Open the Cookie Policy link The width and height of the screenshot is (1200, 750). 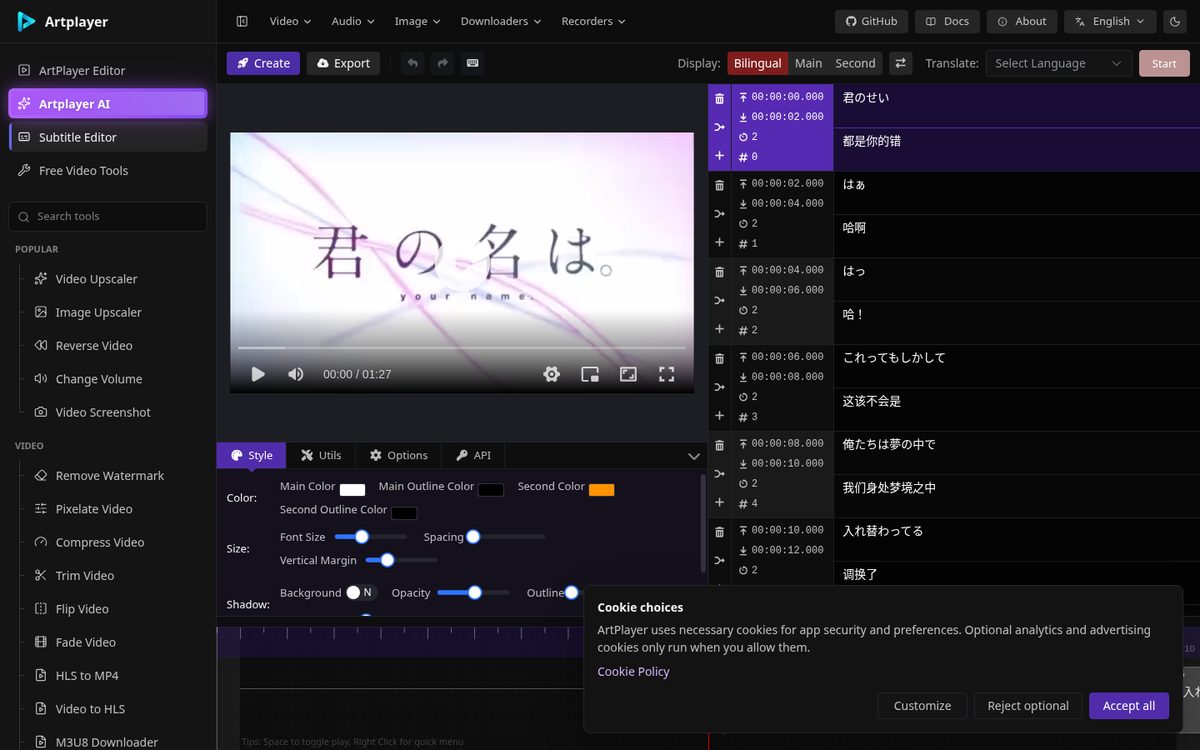coord(633,672)
